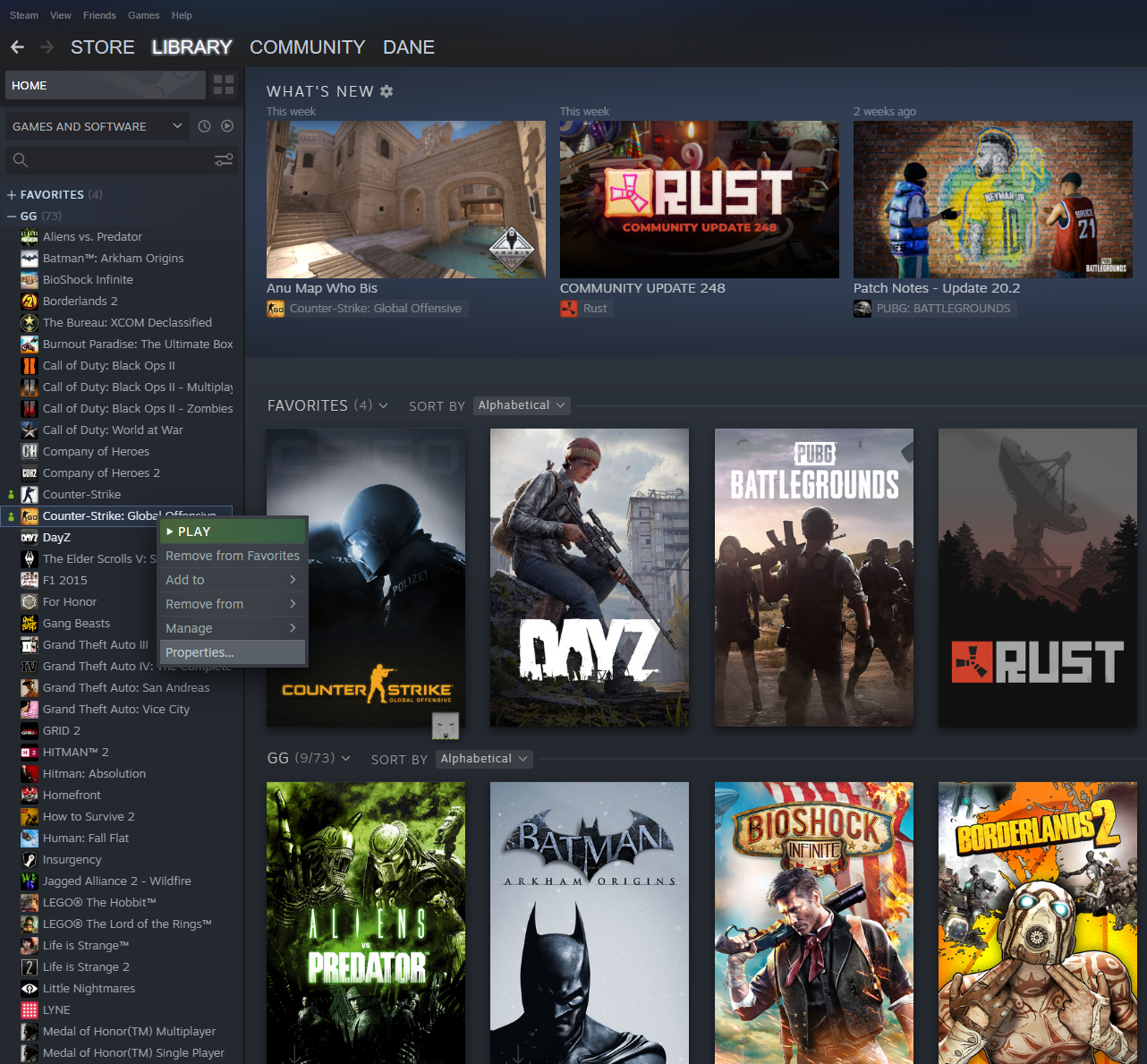The image size is (1147, 1064).
Task: Open advanced filter options in search bar
Action: (x=224, y=160)
